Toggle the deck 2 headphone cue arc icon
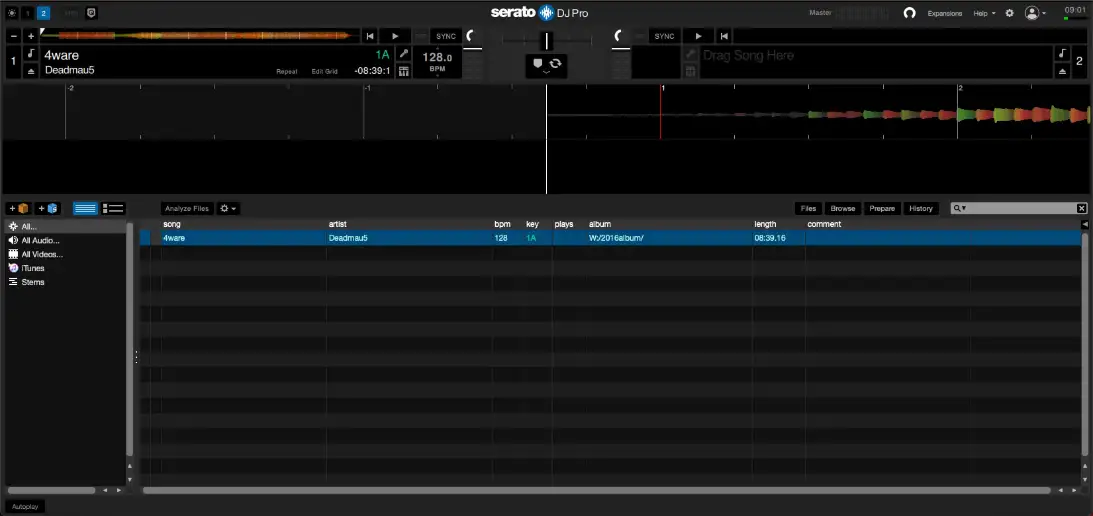1093x516 pixels. click(619, 36)
